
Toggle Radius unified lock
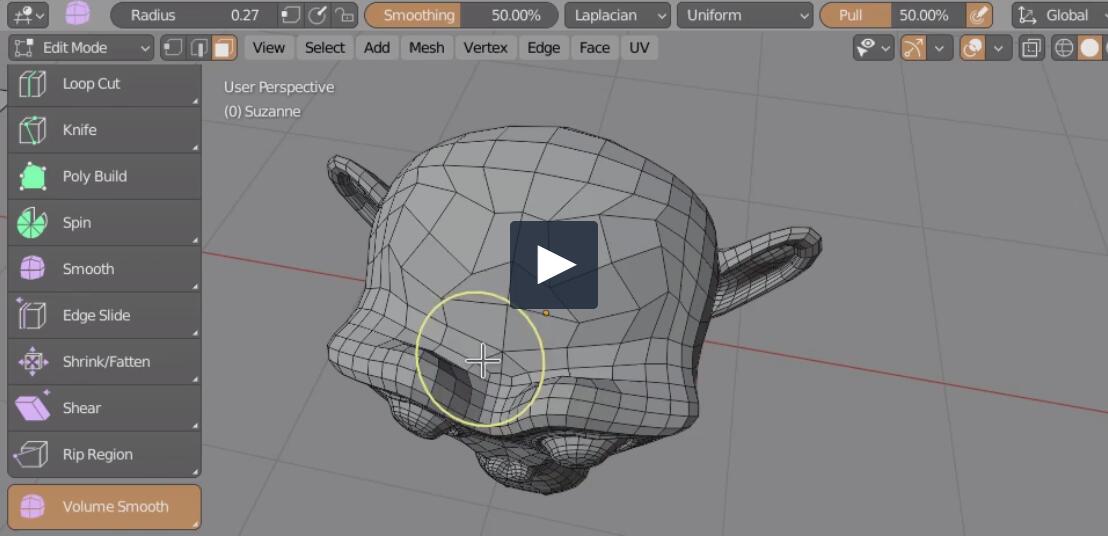[x=344, y=15]
